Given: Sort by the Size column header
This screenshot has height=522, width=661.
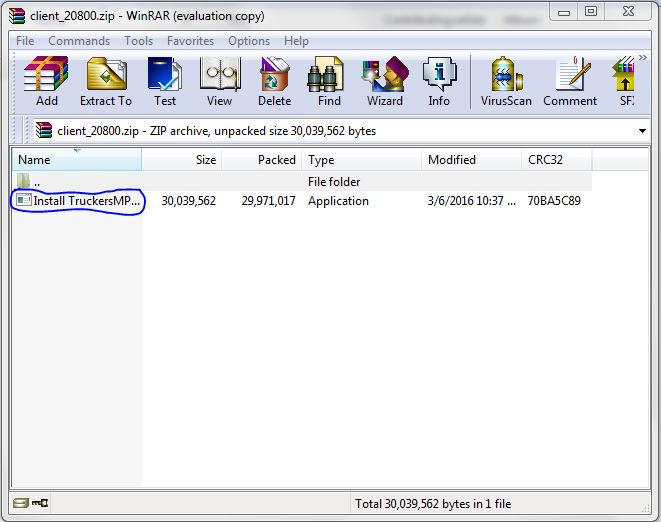Looking at the screenshot, I should 182,160.
